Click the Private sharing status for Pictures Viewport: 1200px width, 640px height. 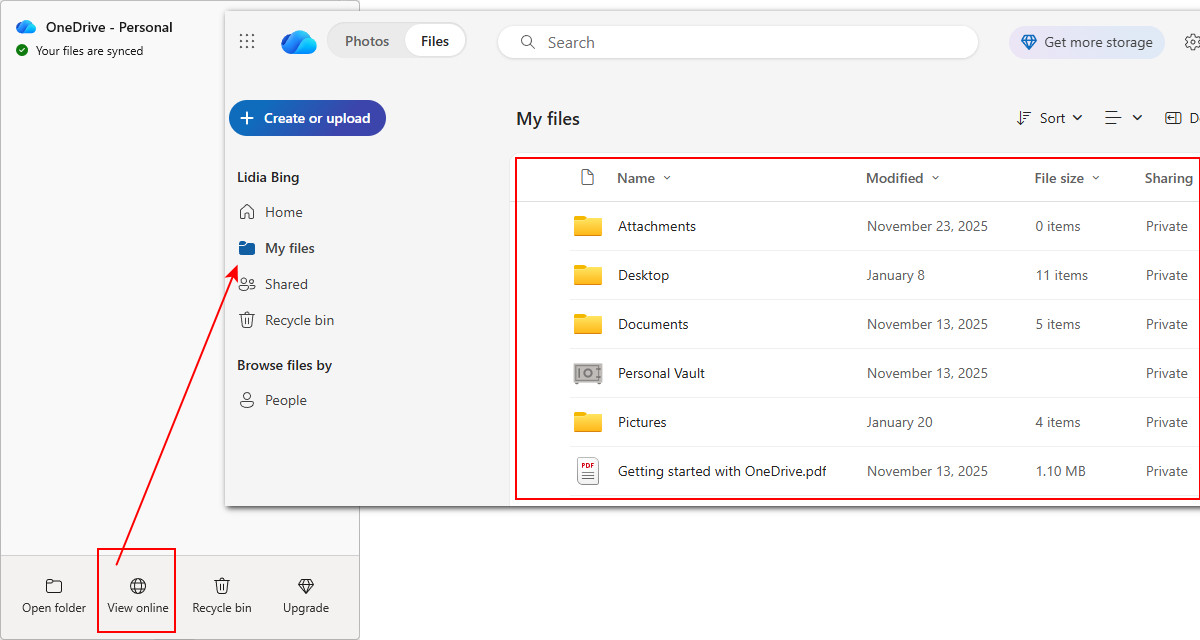(1167, 422)
